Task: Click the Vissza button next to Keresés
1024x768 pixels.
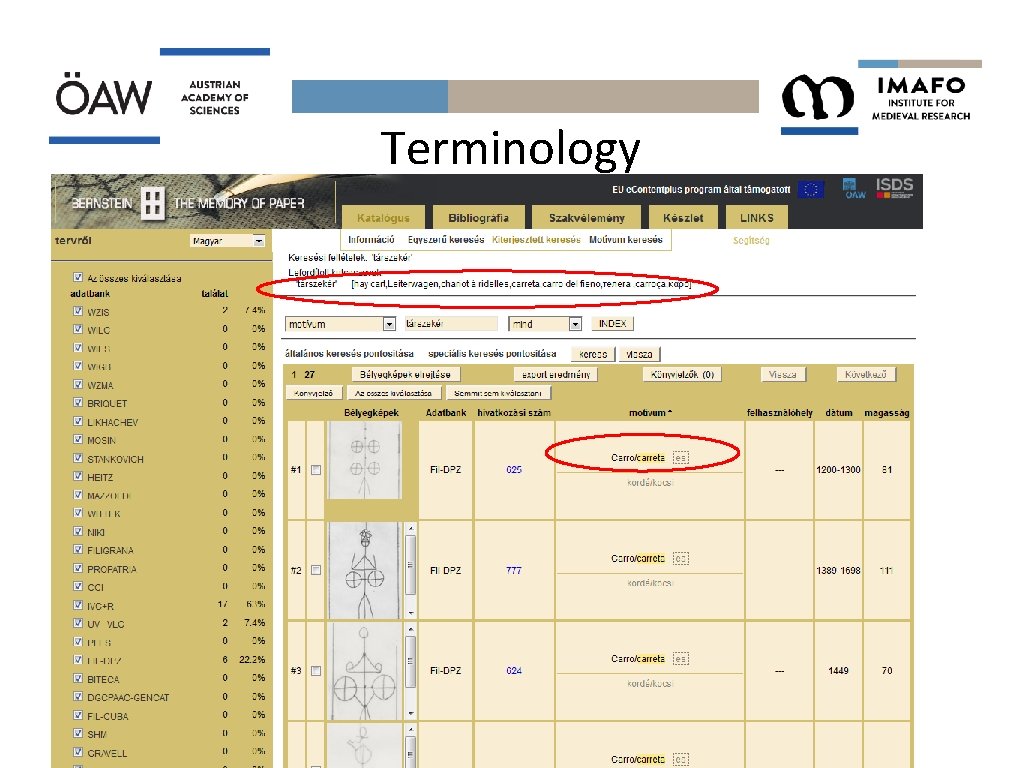Action: tap(639, 354)
